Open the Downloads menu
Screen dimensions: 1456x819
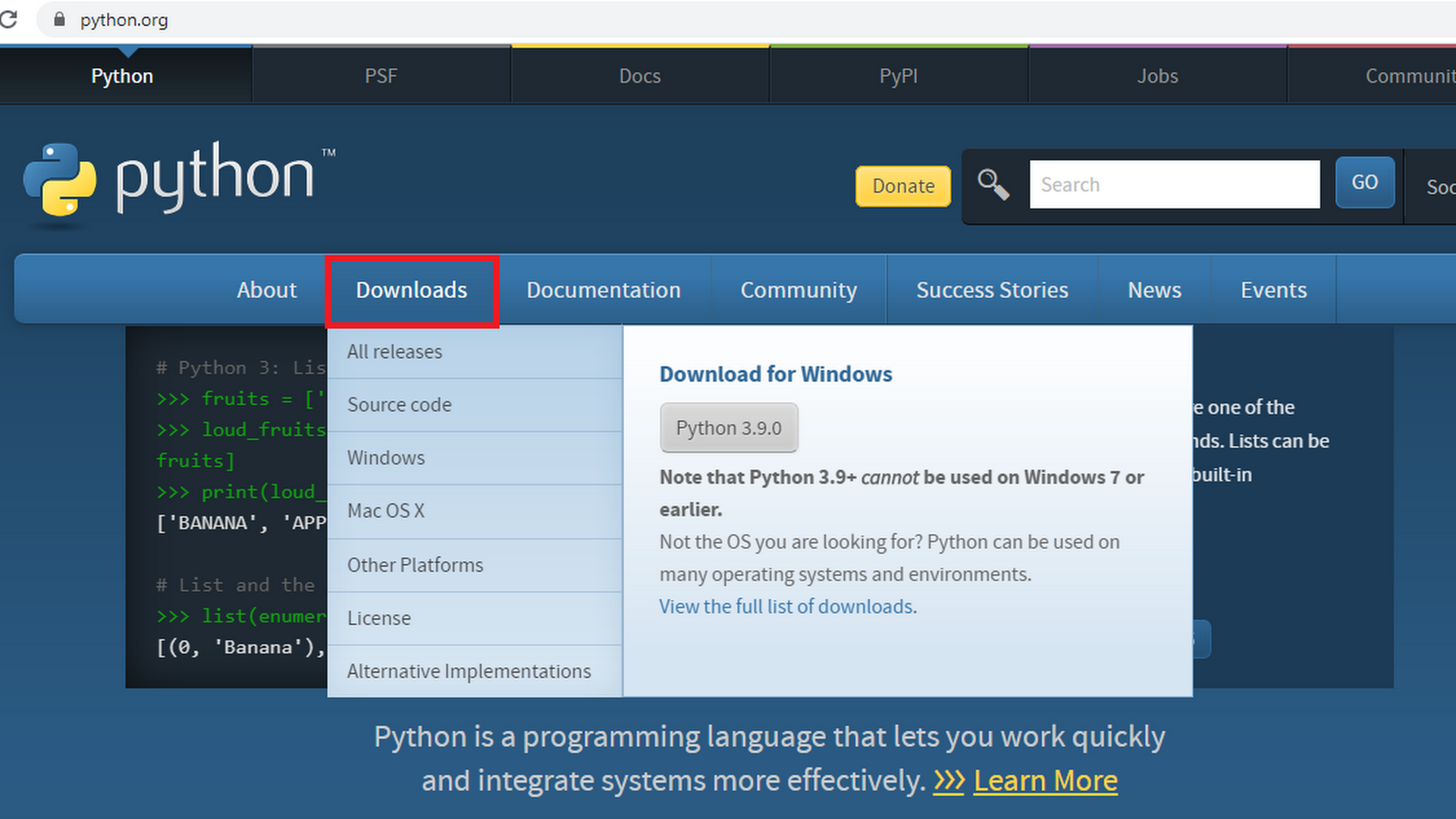411,290
